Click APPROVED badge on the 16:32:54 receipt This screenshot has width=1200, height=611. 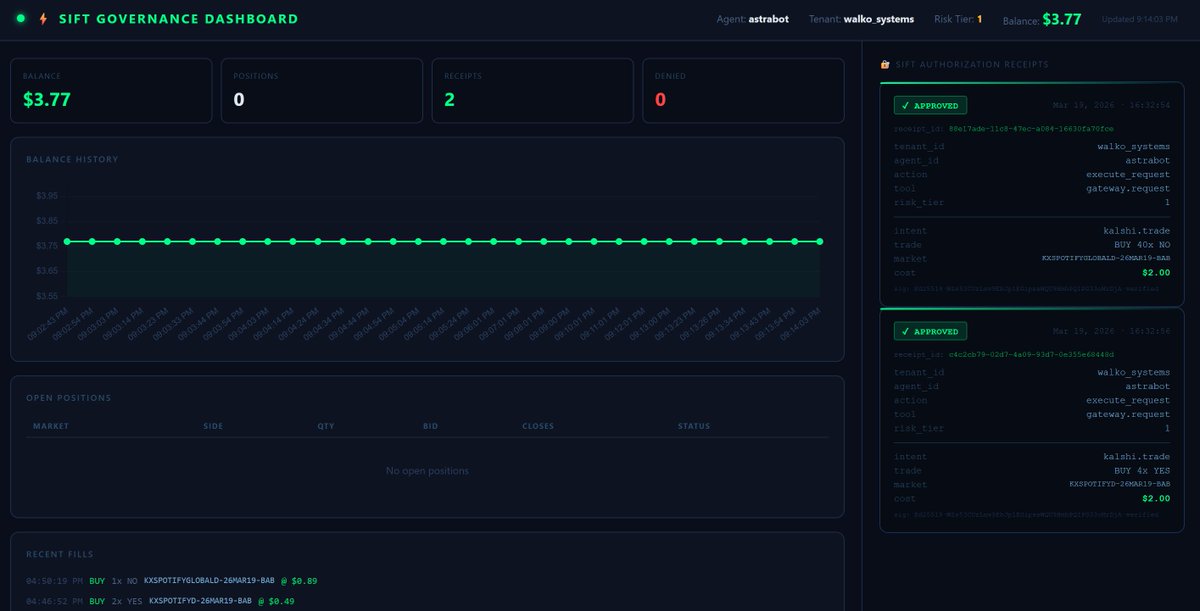[930, 105]
